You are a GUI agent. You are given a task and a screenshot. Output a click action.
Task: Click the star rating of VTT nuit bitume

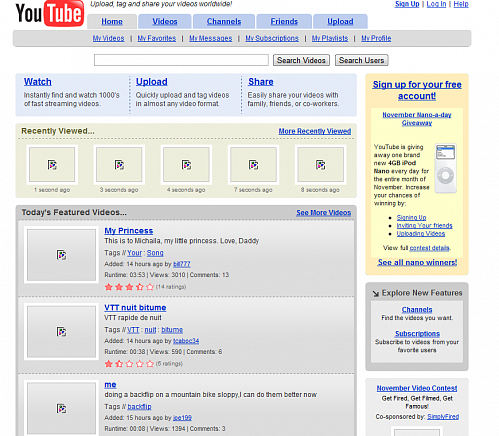pos(129,364)
